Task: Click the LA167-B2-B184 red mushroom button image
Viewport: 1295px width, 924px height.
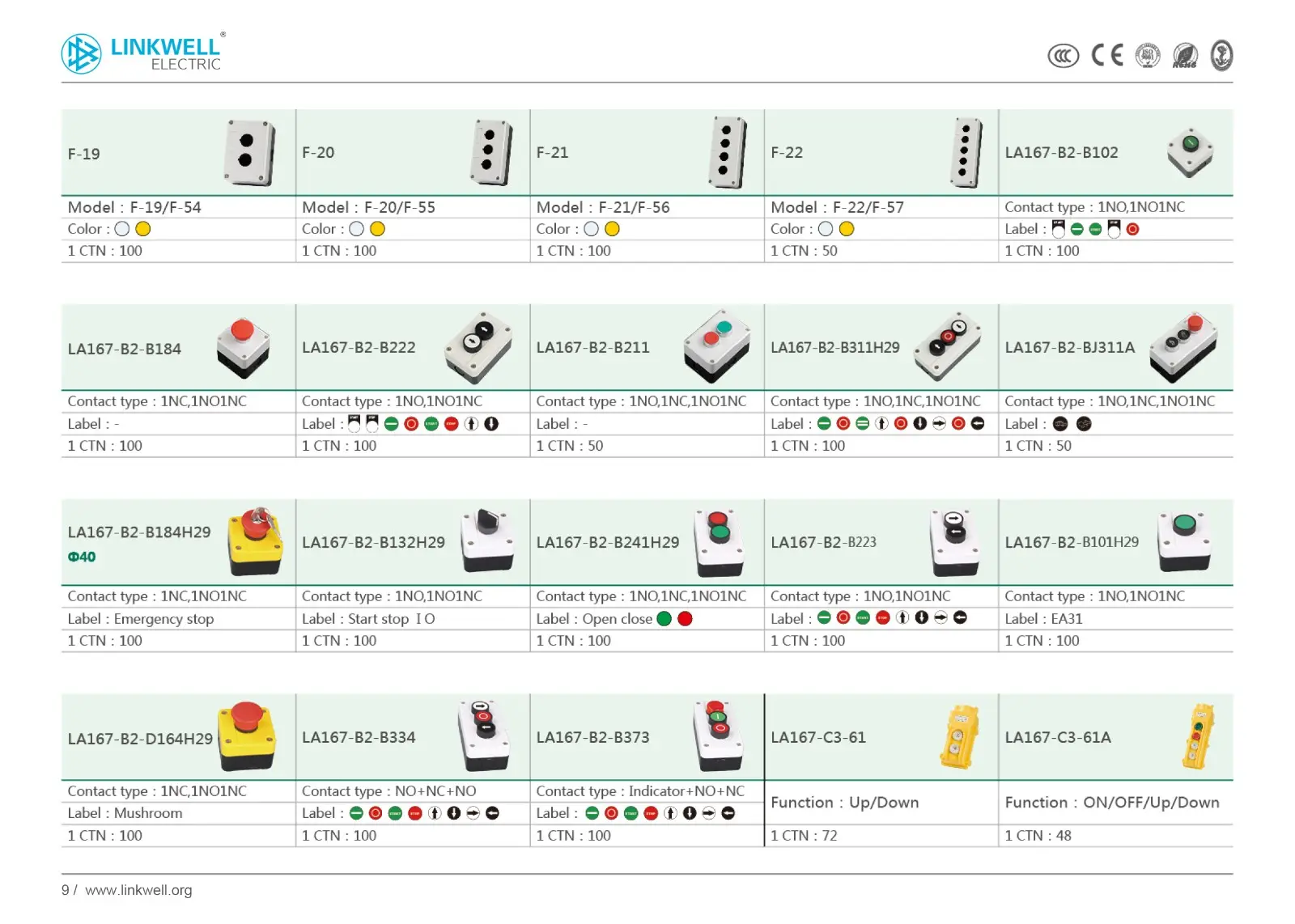Action: tap(243, 348)
